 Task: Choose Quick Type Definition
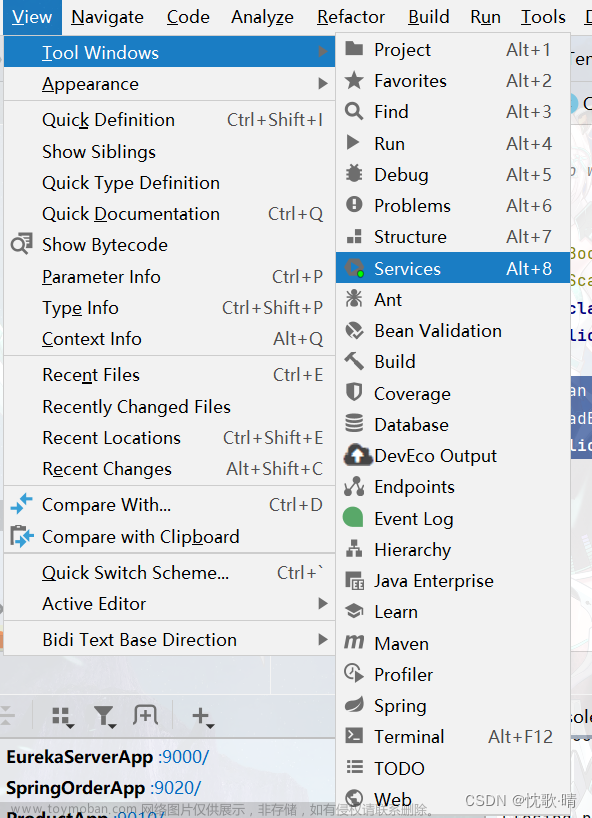[x=170, y=183]
